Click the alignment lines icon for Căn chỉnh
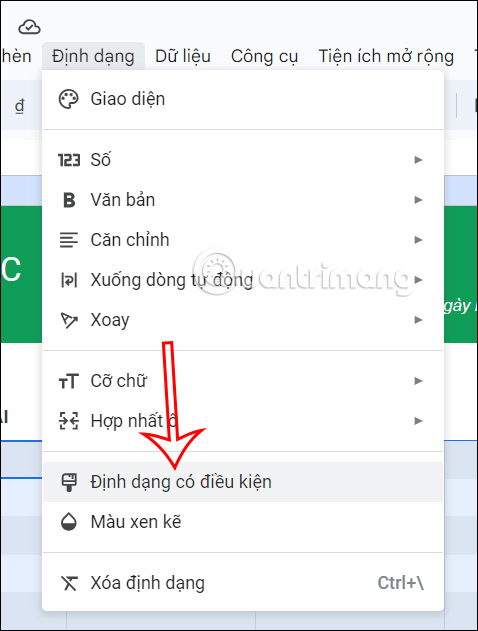 click(x=69, y=240)
